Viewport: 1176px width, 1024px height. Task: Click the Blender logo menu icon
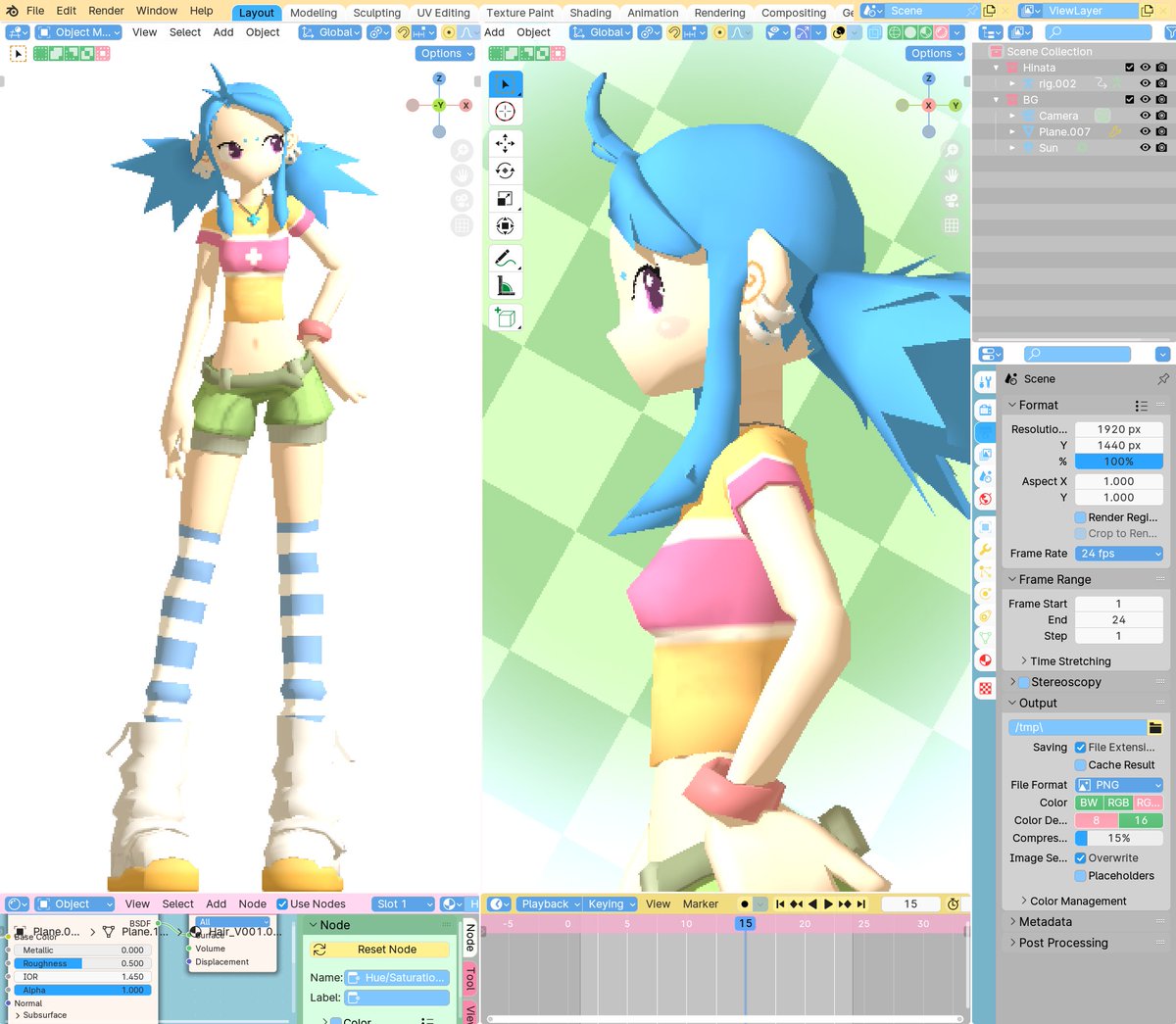point(12,11)
